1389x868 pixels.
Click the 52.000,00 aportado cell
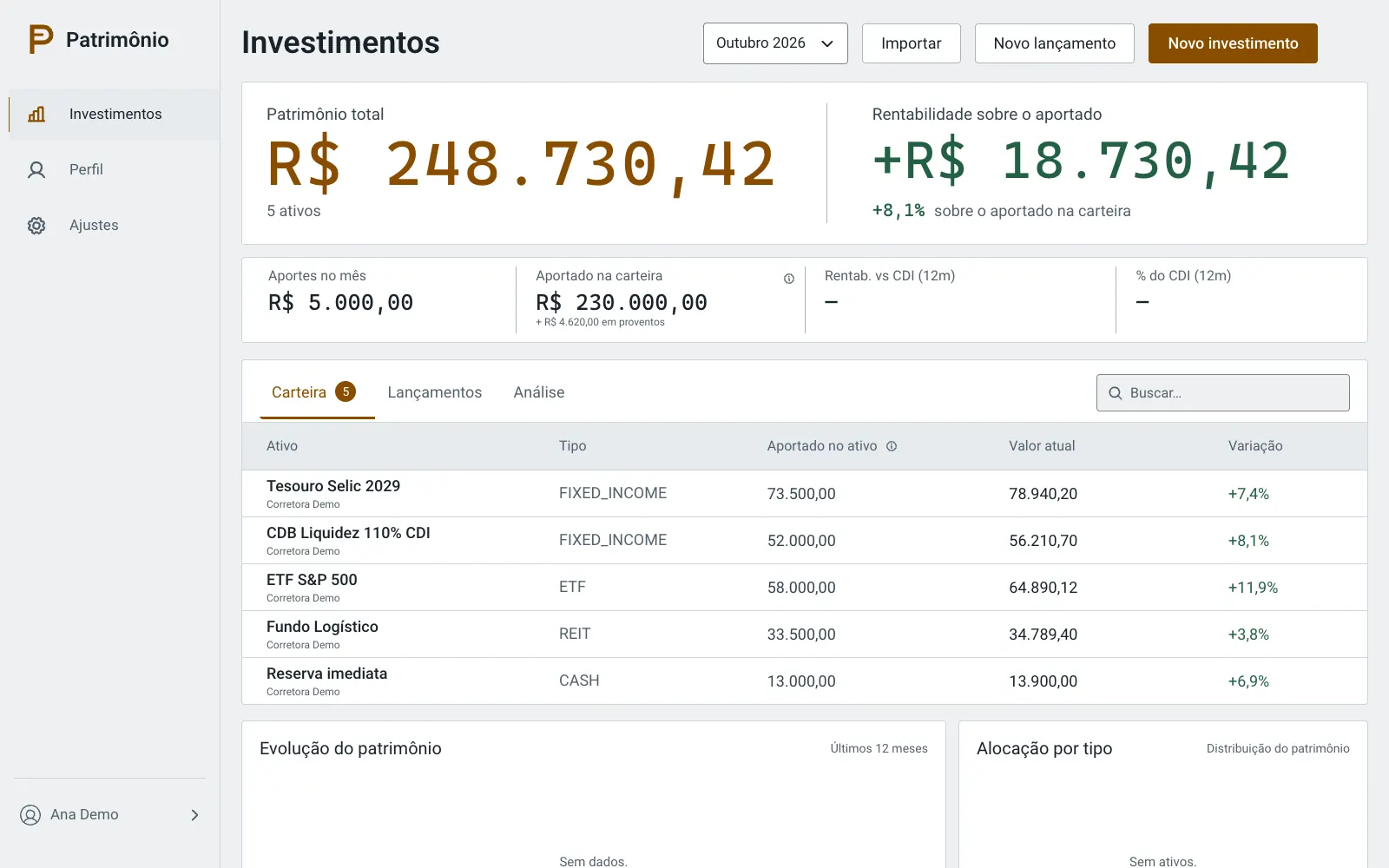(x=801, y=541)
